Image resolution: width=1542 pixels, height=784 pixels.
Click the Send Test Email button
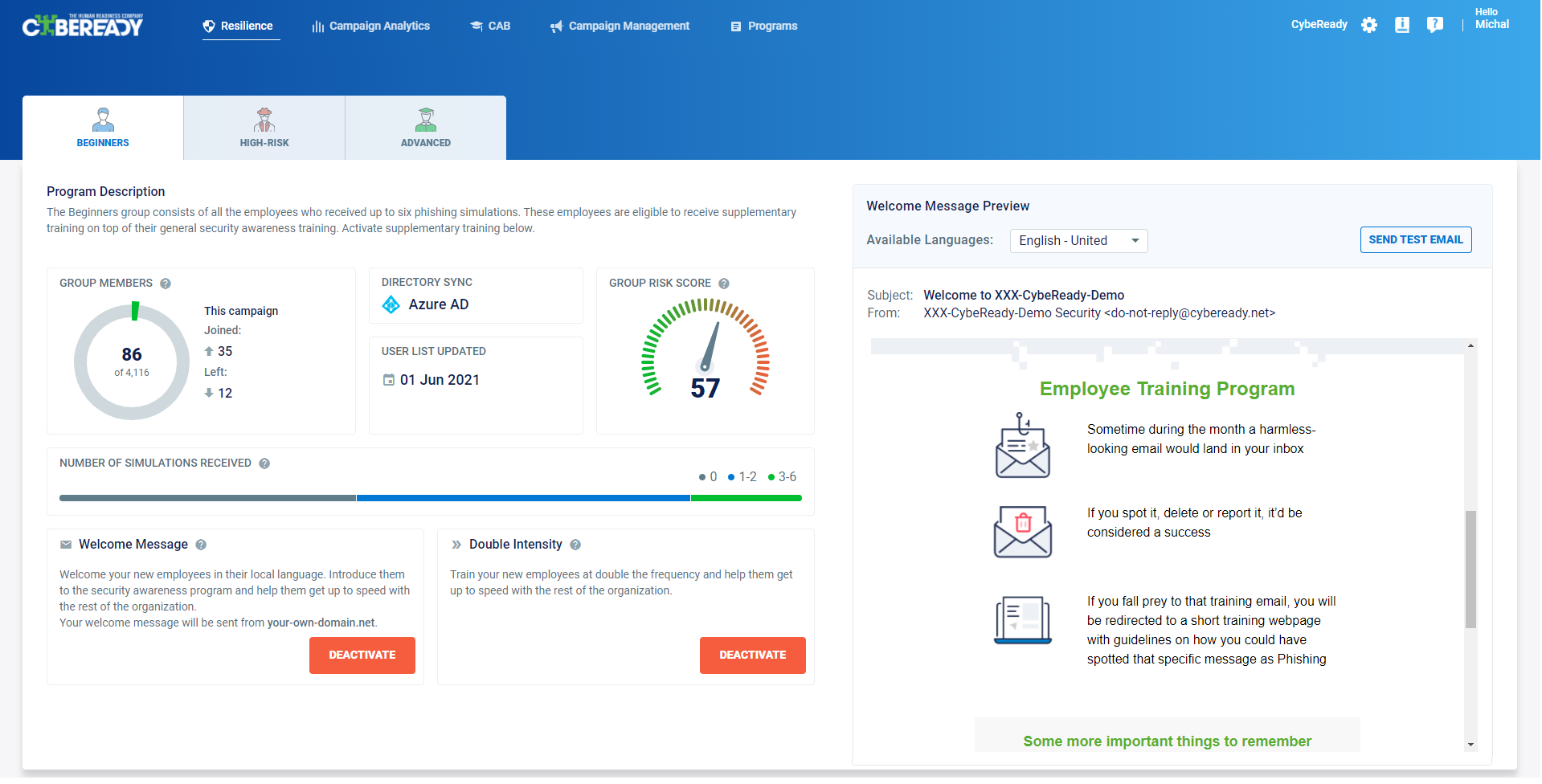pos(1415,239)
